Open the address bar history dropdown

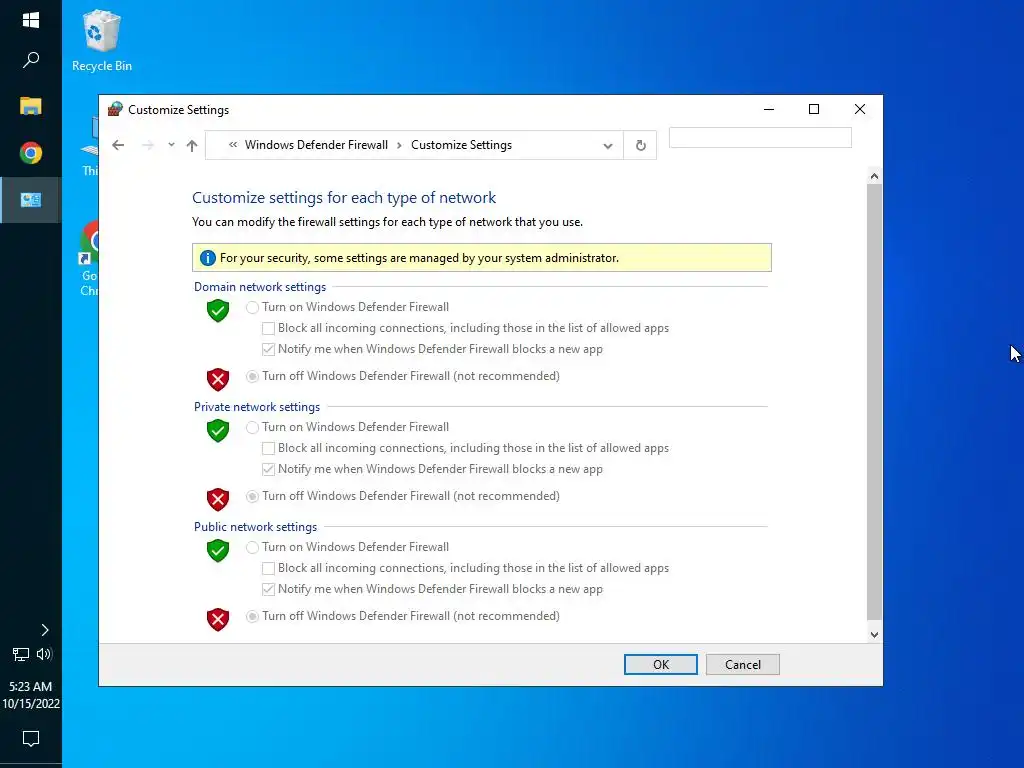coord(608,146)
